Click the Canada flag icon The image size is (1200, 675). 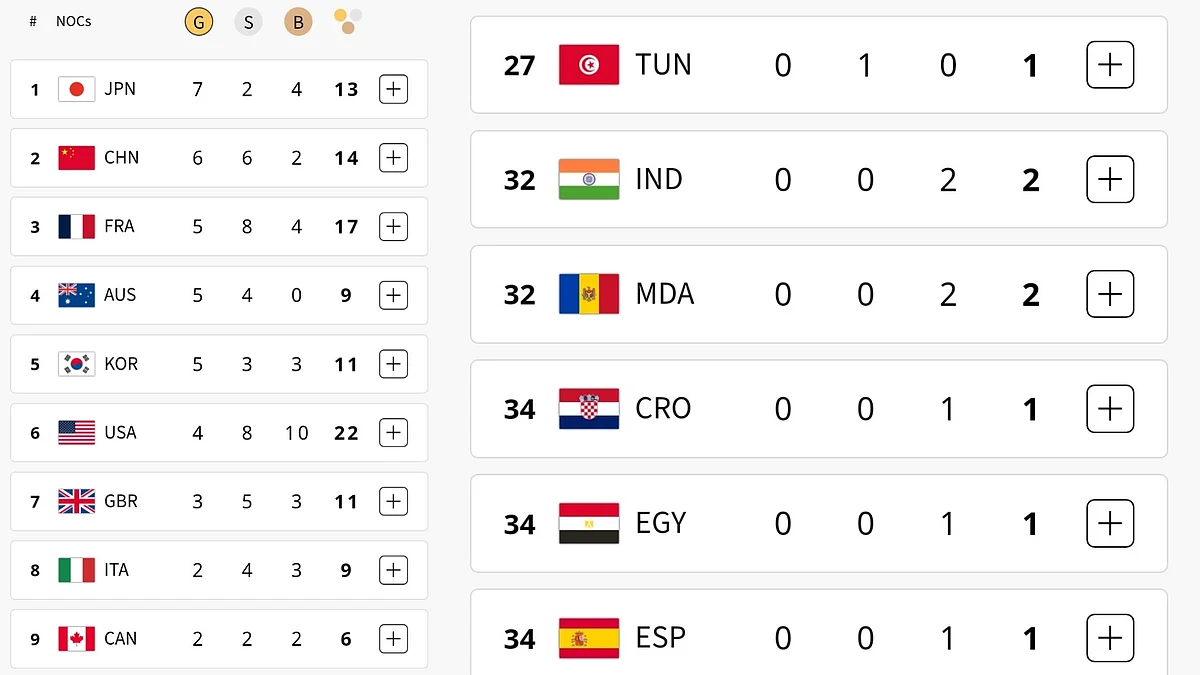(76, 639)
